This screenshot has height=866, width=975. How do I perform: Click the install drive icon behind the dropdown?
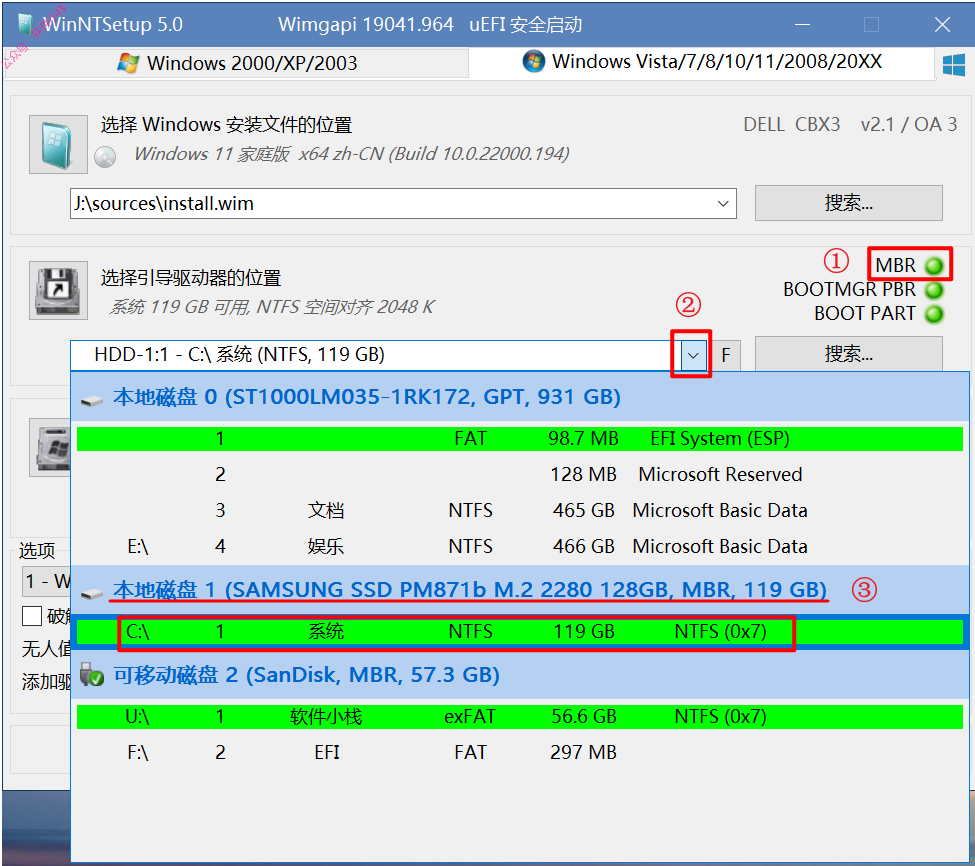51,448
